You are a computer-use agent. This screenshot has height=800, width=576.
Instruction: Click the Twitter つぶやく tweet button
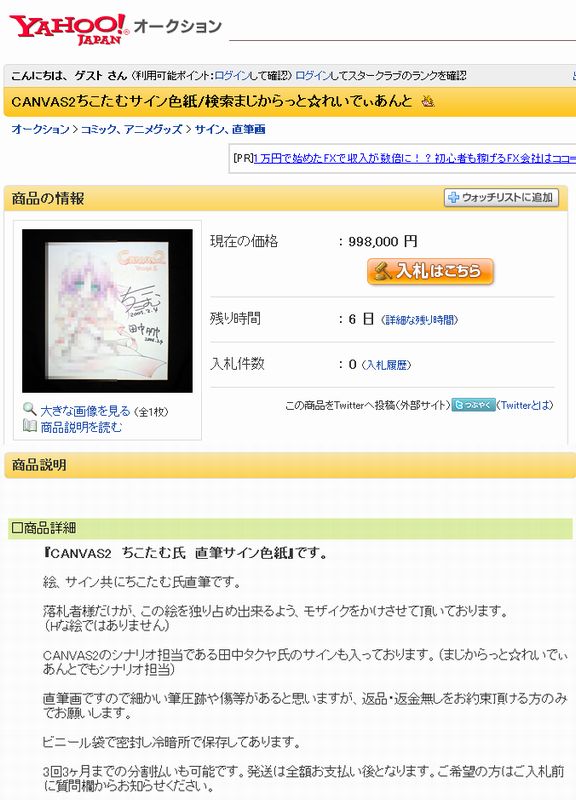click(473, 405)
